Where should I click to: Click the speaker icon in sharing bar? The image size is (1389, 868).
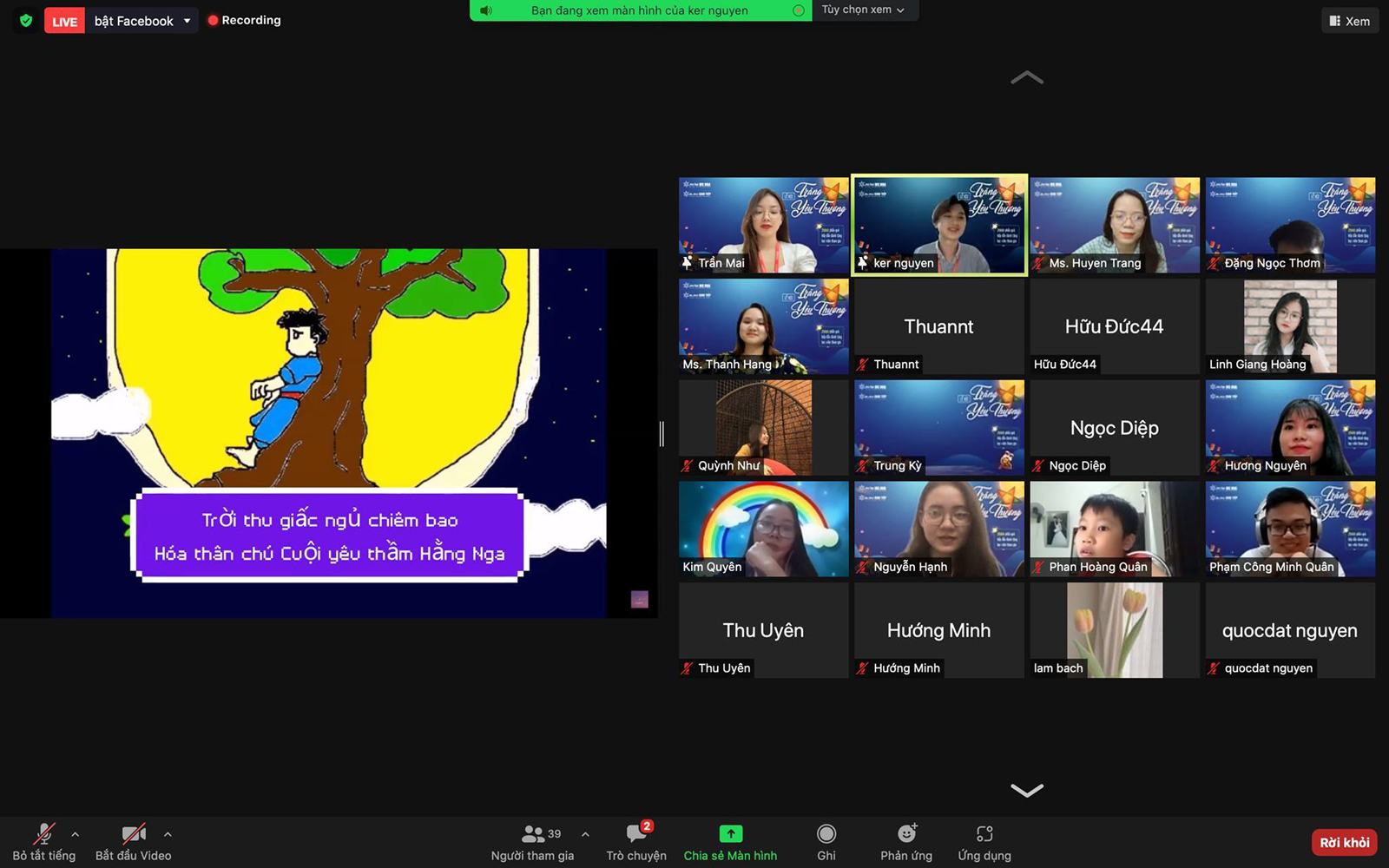click(x=486, y=10)
